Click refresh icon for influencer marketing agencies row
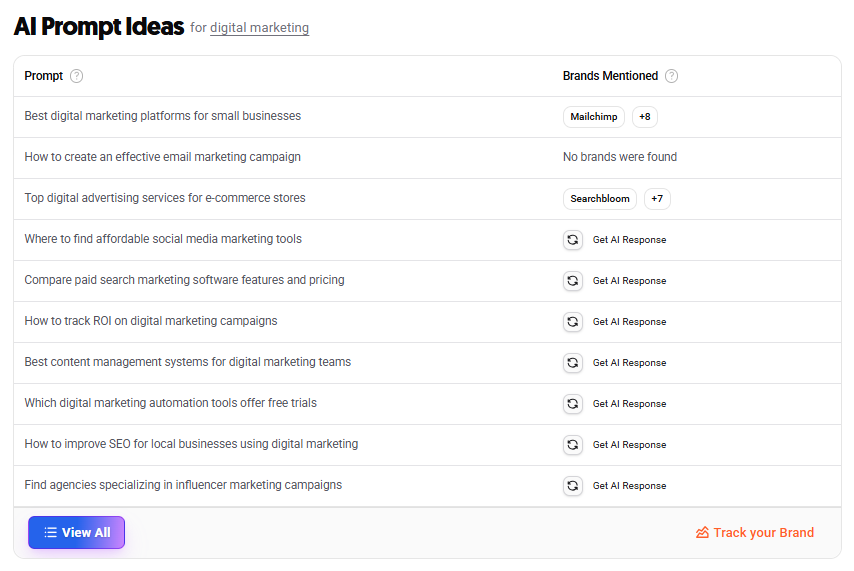854x571 pixels. pyautogui.click(x=572, y=486)
